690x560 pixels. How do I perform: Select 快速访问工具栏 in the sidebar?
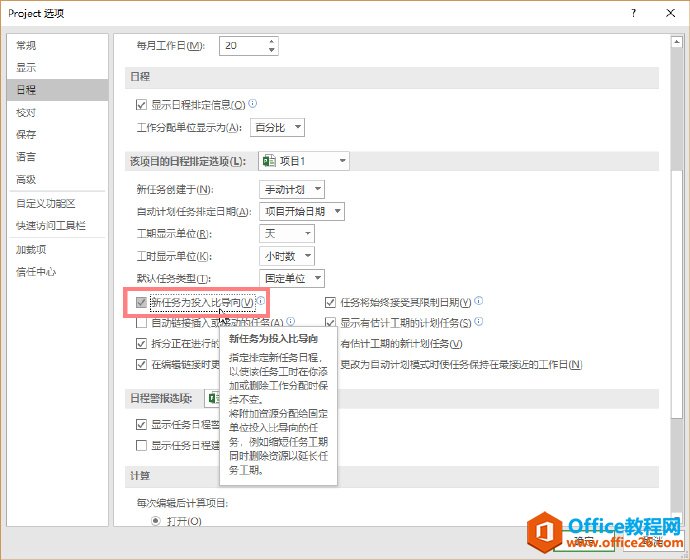tap(57, 226)
